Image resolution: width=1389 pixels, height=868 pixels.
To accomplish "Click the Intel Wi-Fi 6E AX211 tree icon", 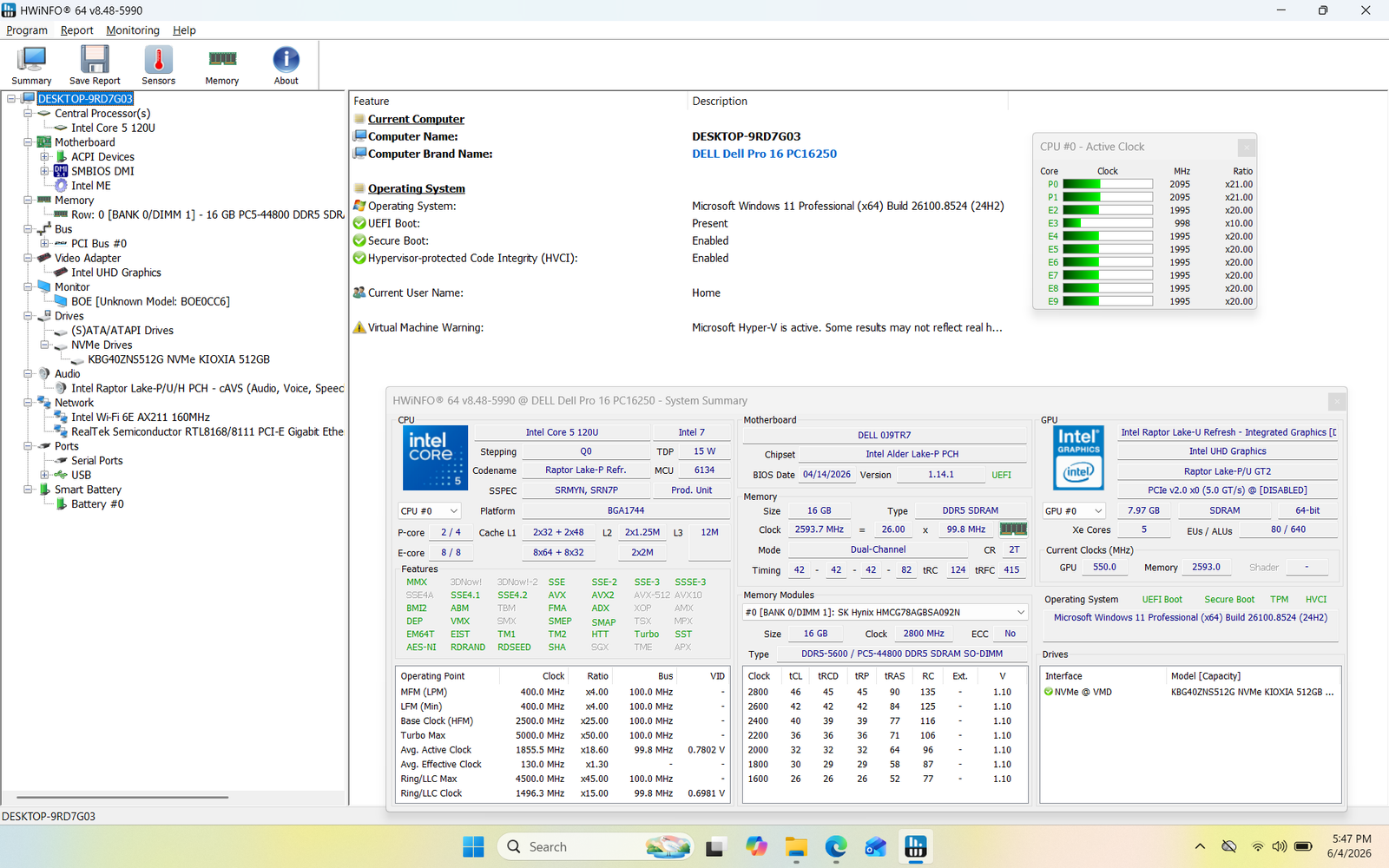I will pyautogui.click(x=61, y=418).
